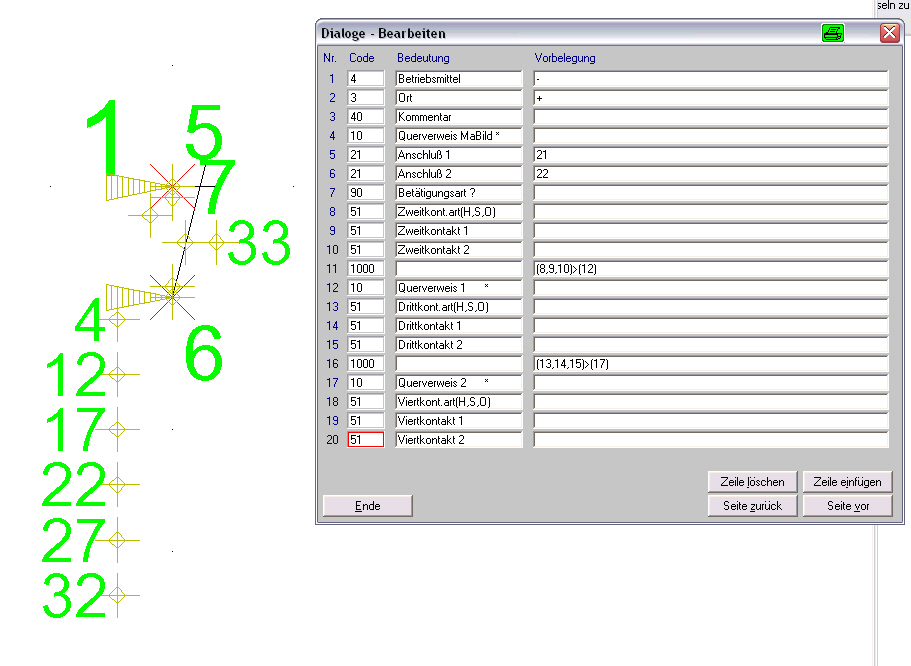Click the Ort meaning field

point(459,98)
